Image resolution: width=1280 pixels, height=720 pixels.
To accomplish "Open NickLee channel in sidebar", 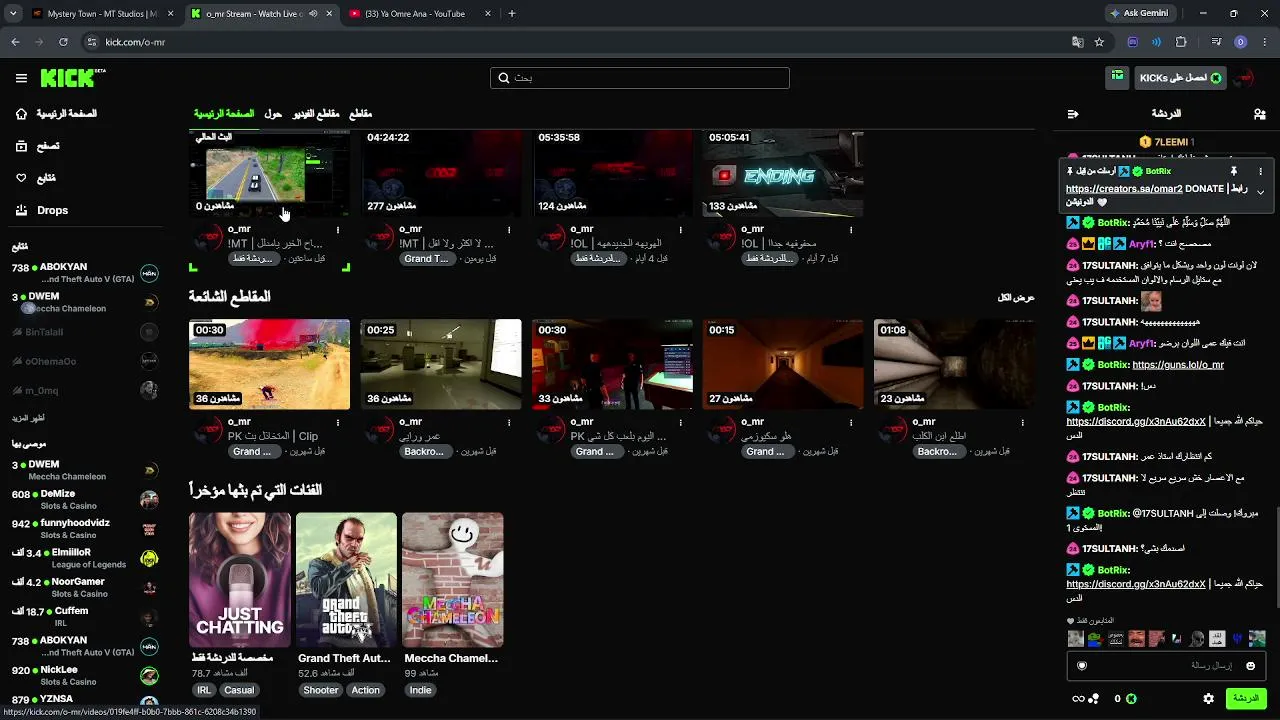I will click(85, 675).
